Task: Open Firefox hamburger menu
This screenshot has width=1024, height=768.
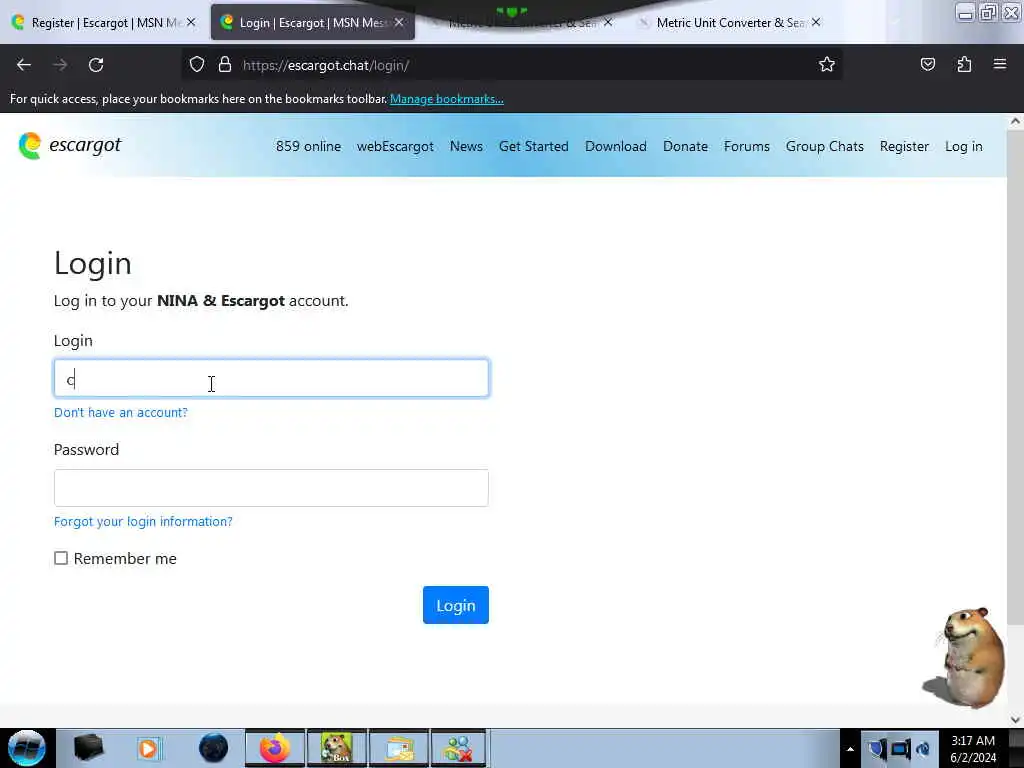Action: [x=999, y=65]
